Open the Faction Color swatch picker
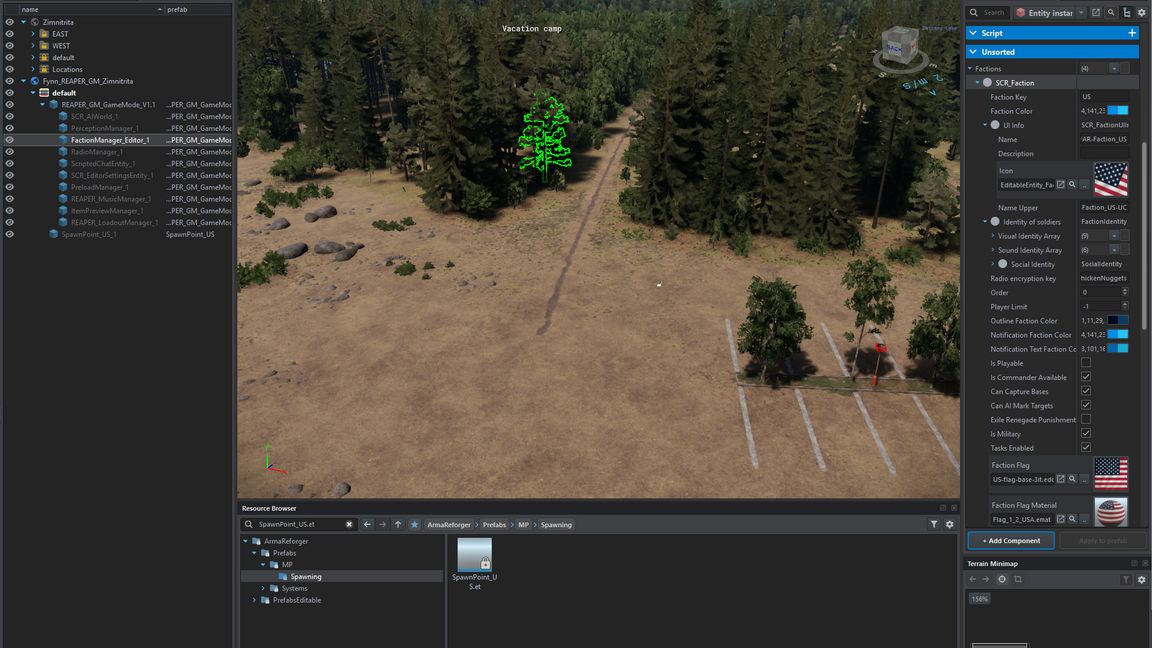Viewport: 1152px width, 648px height. point(1117,111)
